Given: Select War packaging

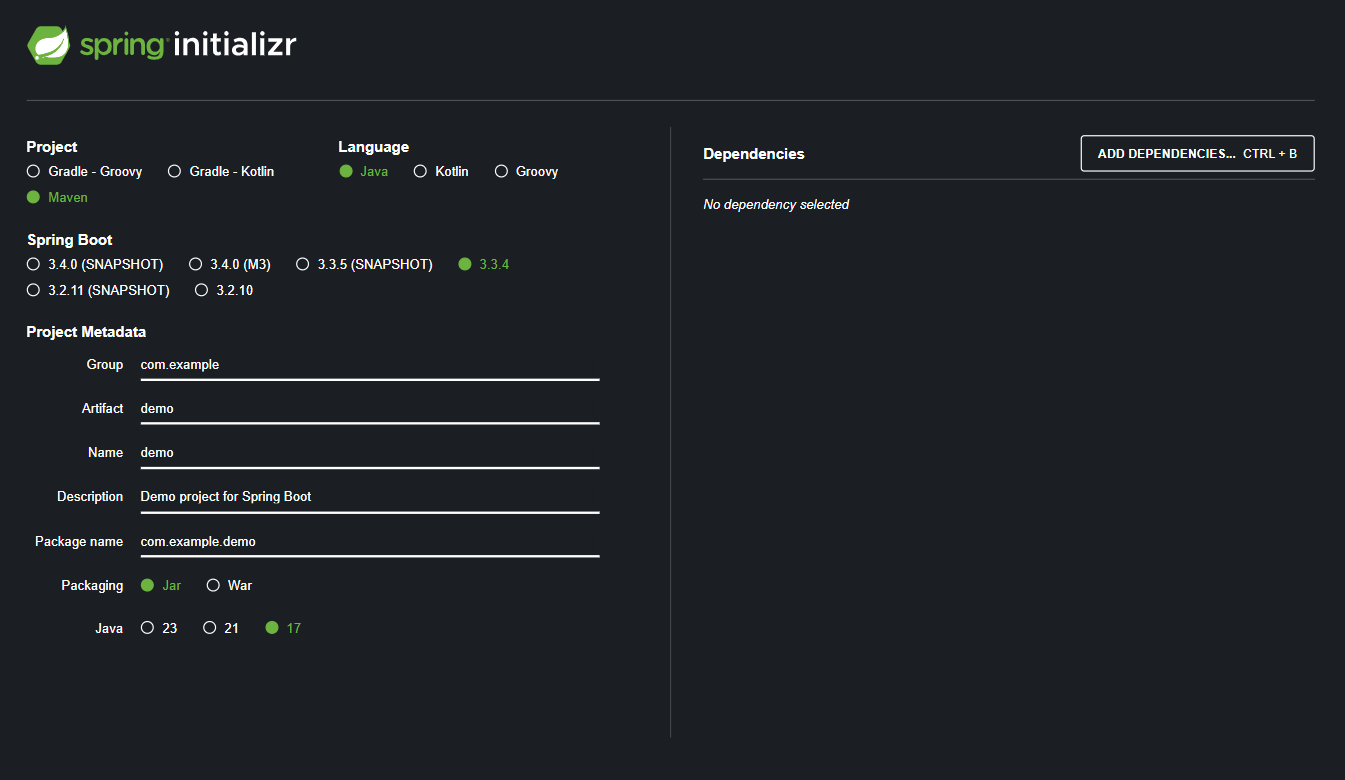Looking at the screenshot, I should coord(229,586).
